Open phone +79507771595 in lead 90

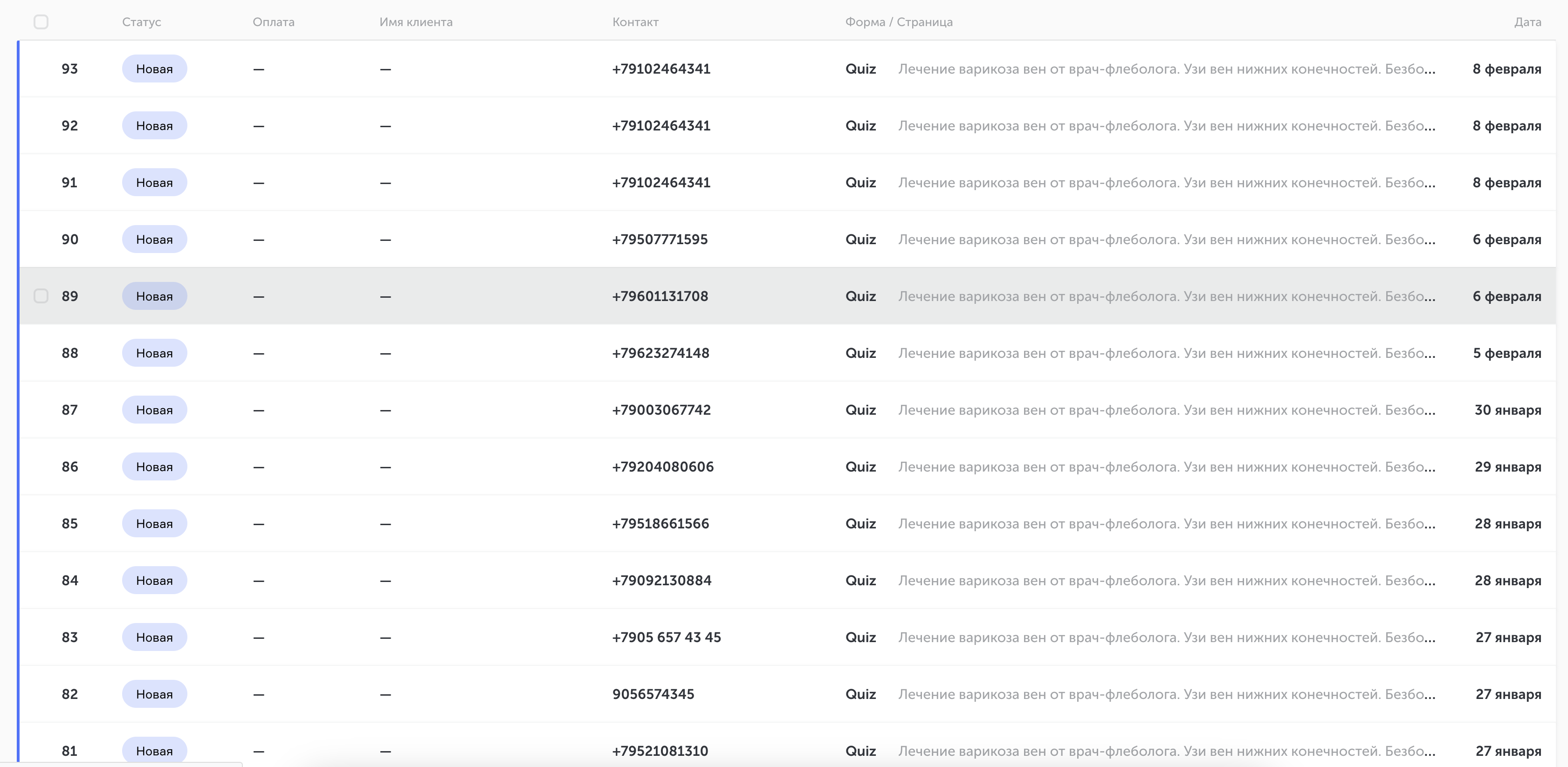click(660, 239)
